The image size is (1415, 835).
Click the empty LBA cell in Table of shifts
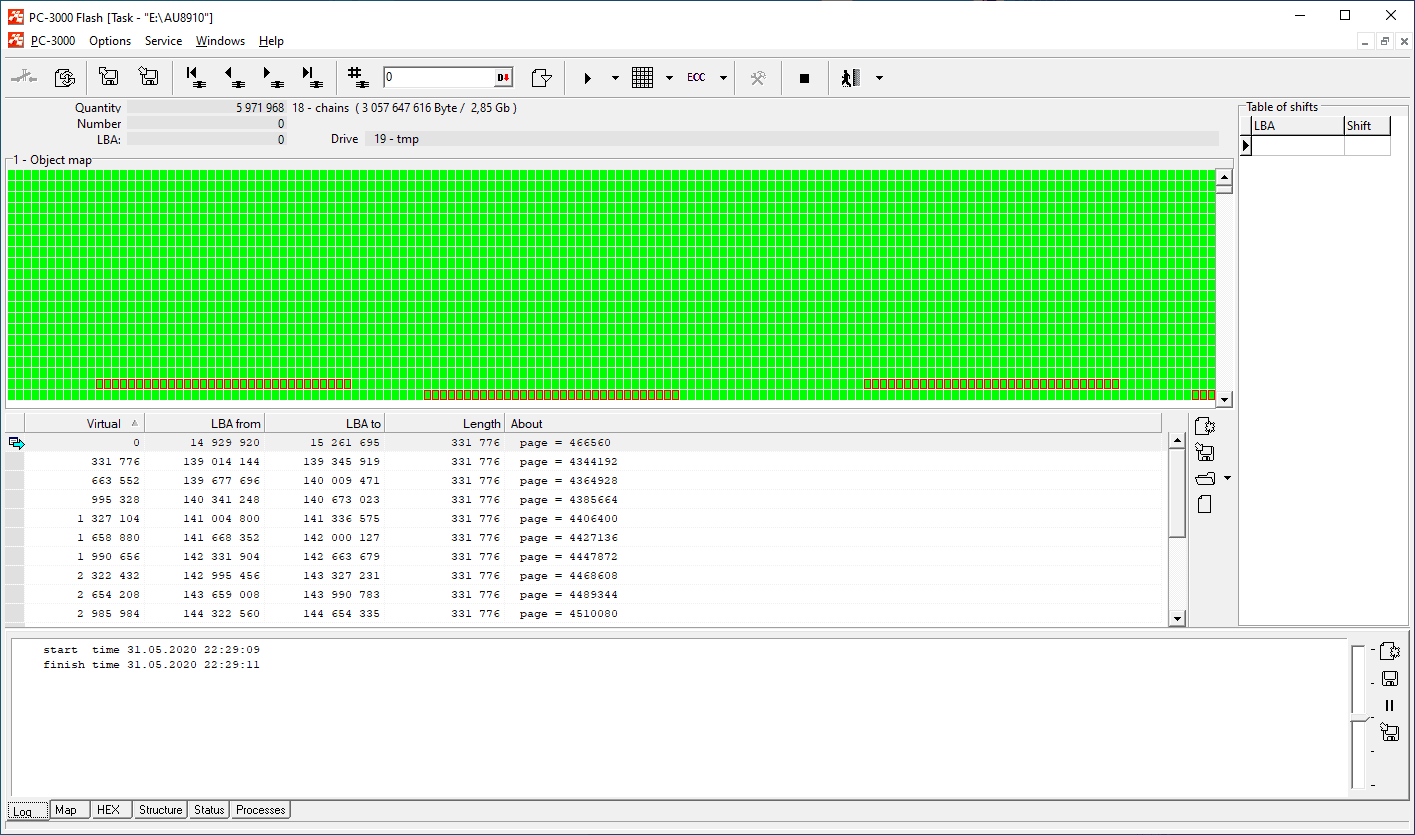1298,146
